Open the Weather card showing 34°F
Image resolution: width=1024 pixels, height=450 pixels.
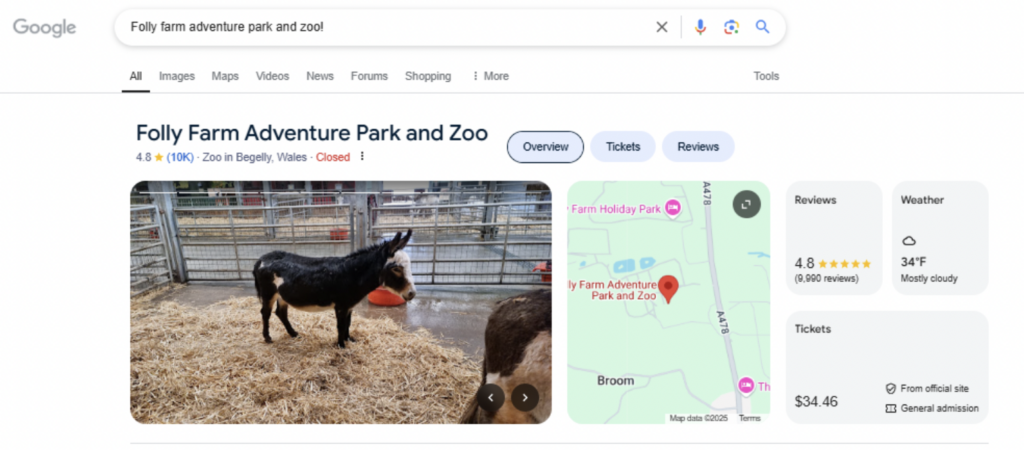[x=937, y=238]
